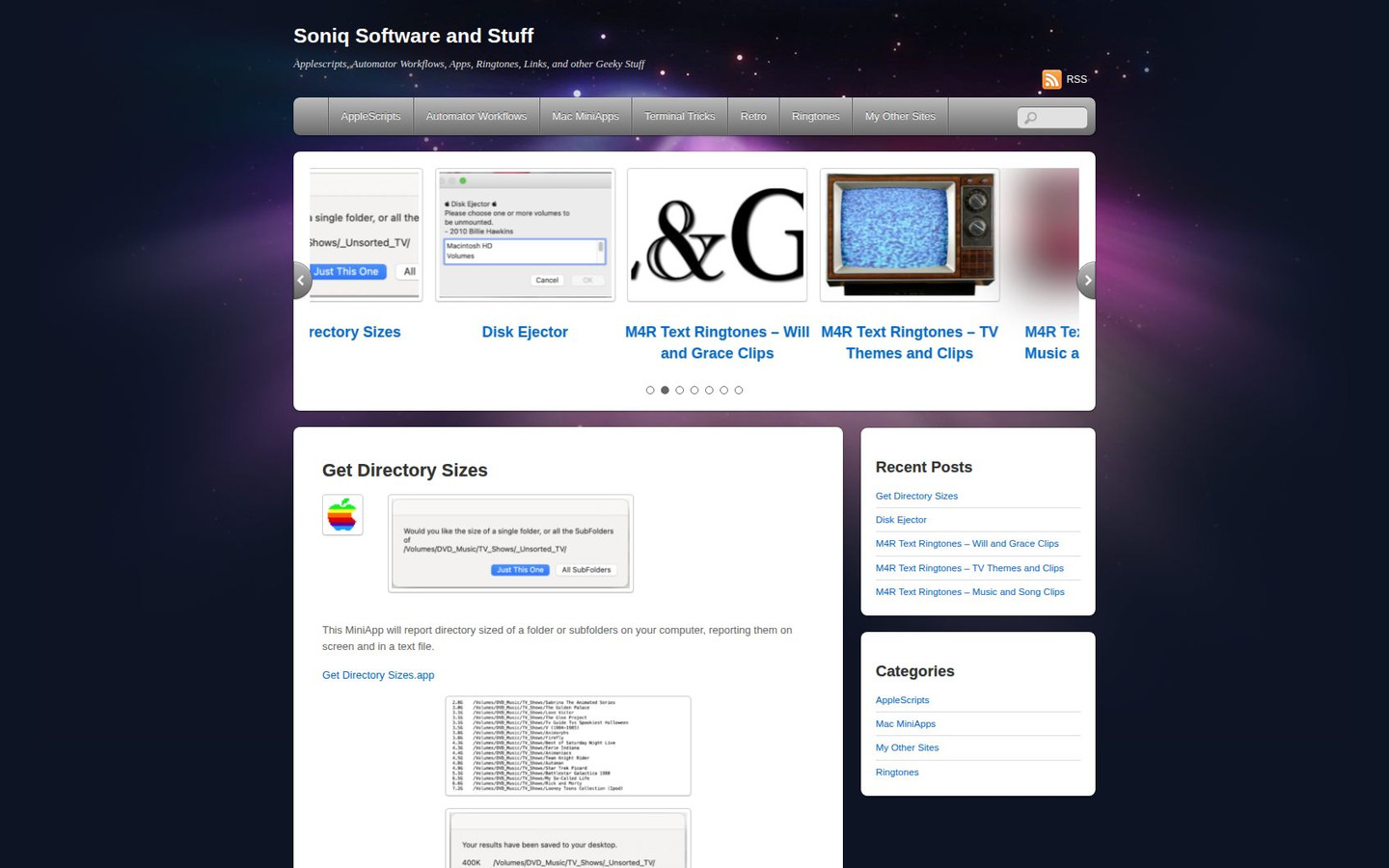Open the Will and Grace ampersand thumbnail
This screenshot has width=1389, height=868.
(x=718, y=235)
